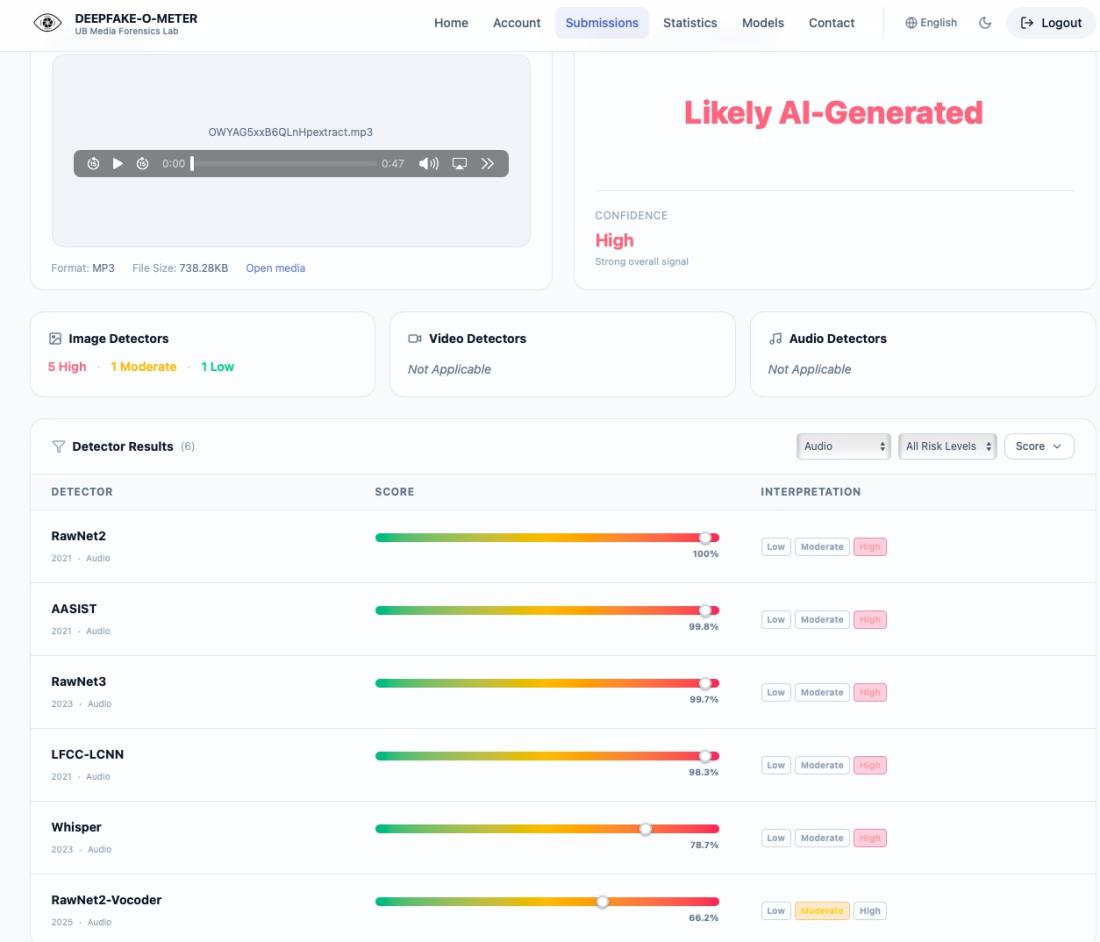
Task: Go to the Statistics menu item
Action: pos(690,23)
